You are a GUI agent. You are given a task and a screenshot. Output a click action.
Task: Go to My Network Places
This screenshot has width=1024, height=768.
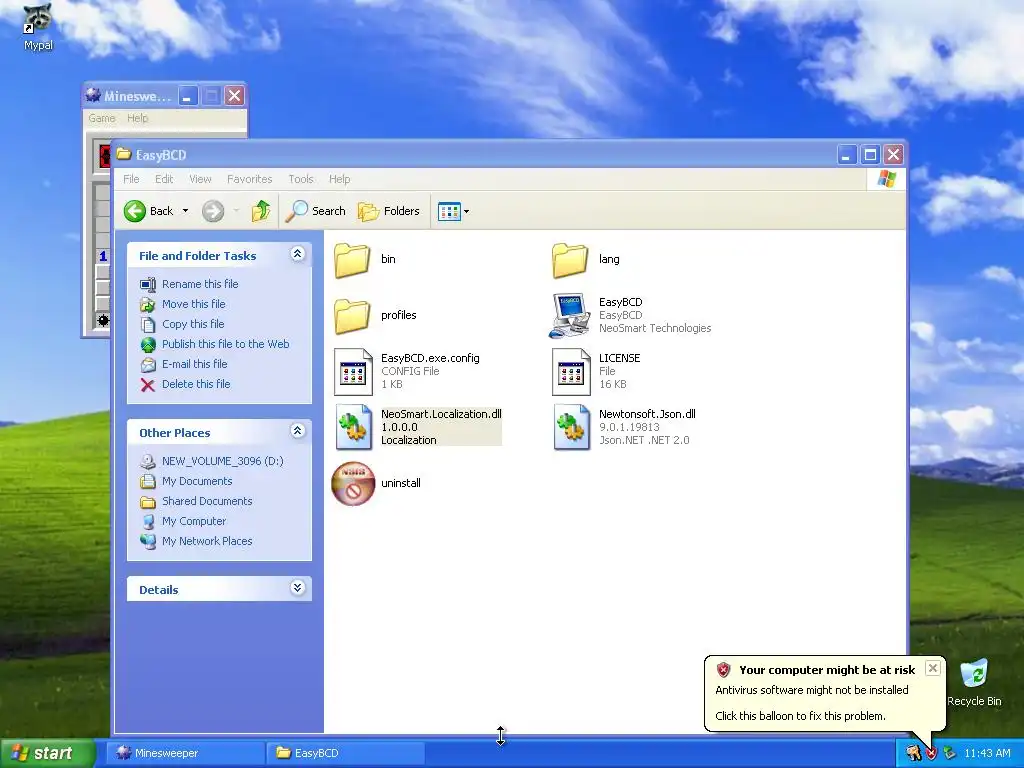point(207,541)
